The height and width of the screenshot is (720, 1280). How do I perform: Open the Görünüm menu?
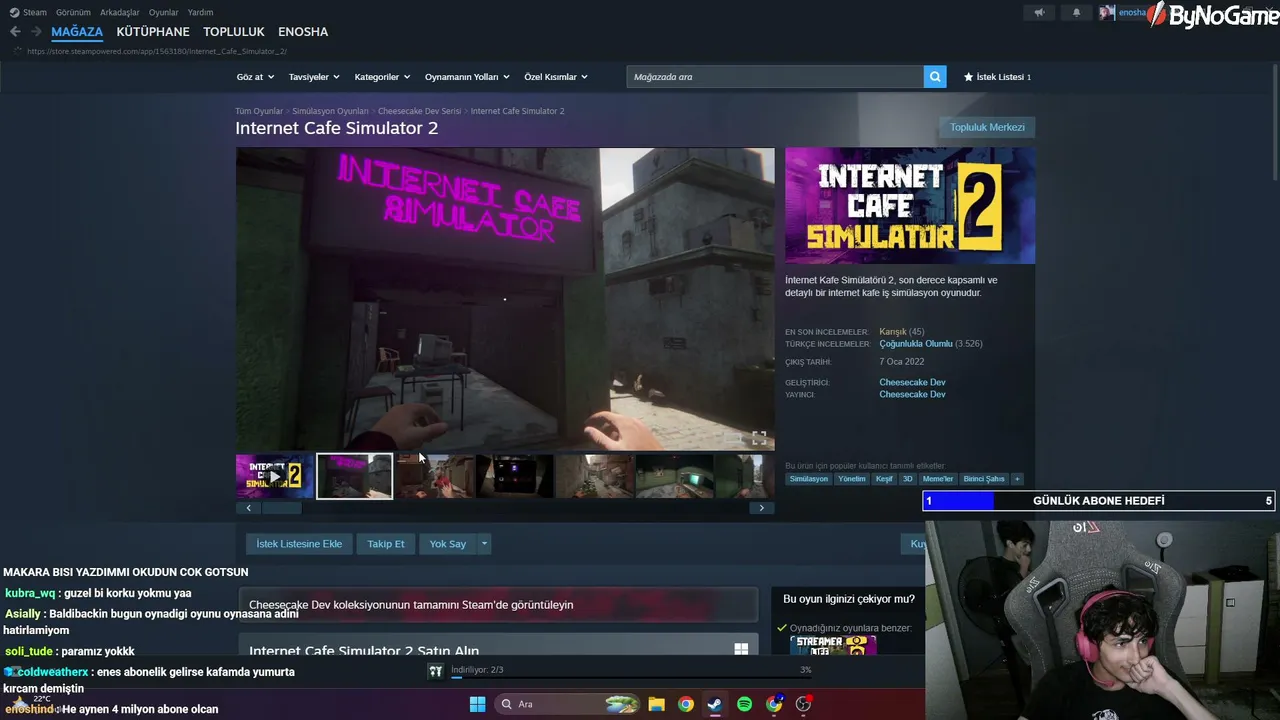pyautogui.click(x=74, y=13)
